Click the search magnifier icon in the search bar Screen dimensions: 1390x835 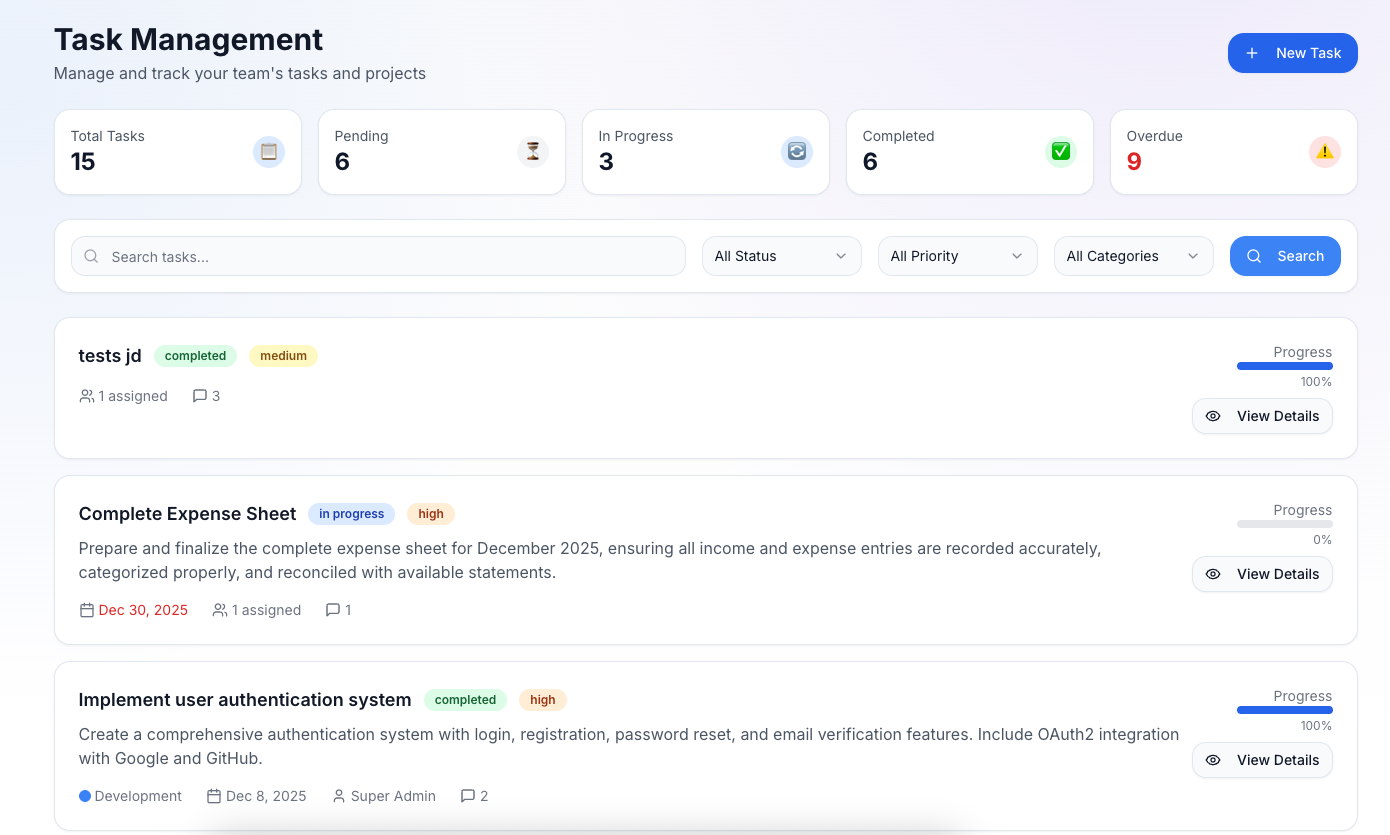[x=91, y=256]
